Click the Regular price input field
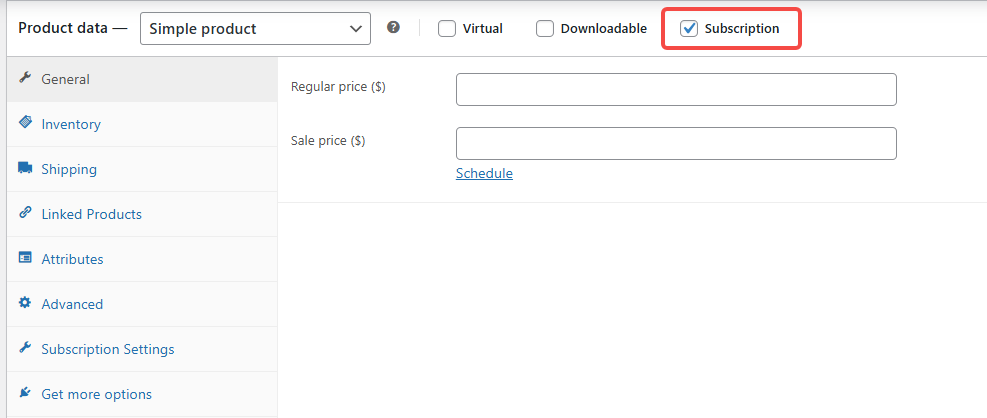This screenshot has width=987, height=418. point(676,89)
